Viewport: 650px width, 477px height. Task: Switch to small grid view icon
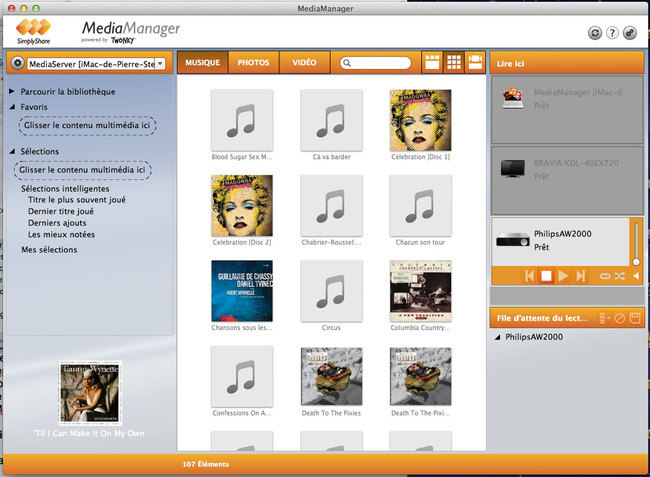click(x=454, y=63)
